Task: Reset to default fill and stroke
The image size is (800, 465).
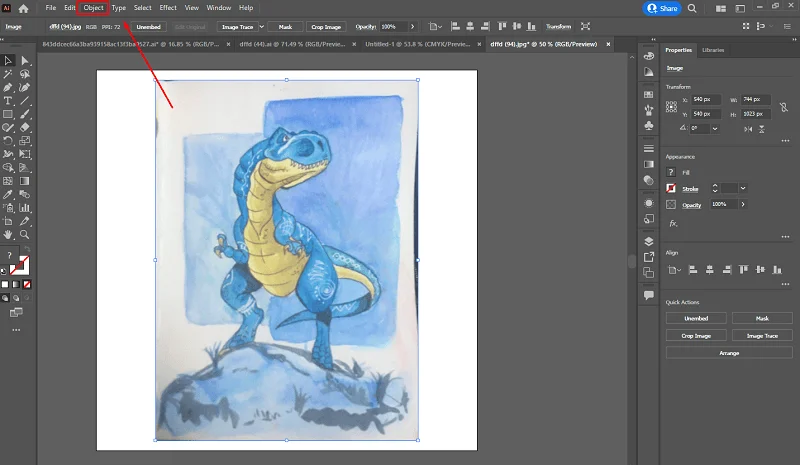Action: tap(4, 271)
